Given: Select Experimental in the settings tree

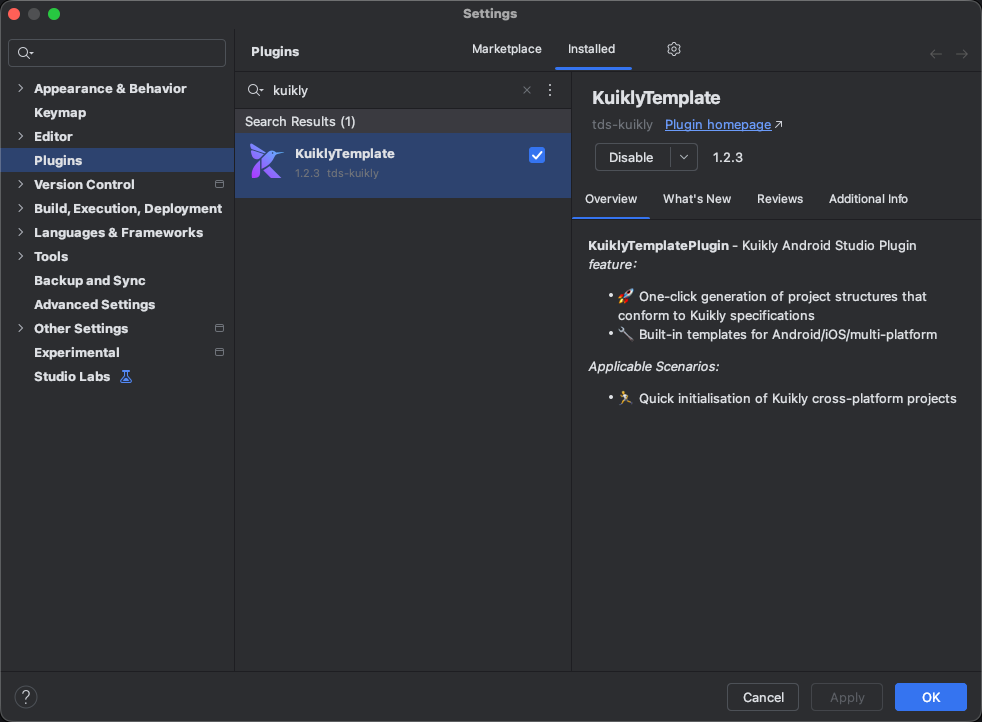Looking at the screenshot, I should click(x=76, y=353).
